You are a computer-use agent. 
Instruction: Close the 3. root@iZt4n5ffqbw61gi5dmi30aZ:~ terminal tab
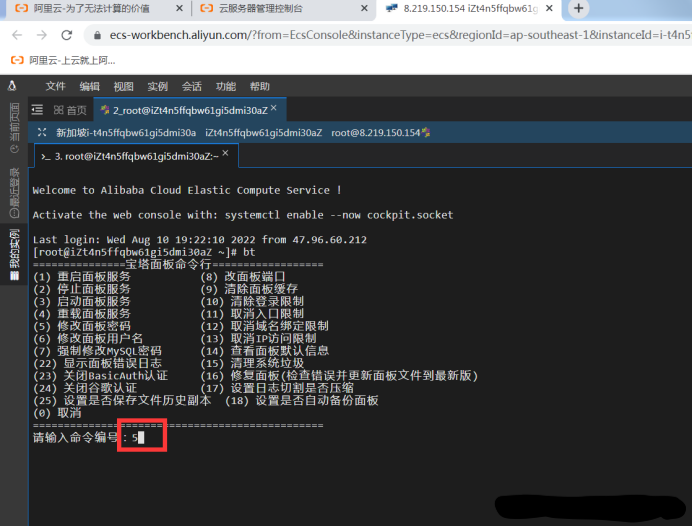(x=225, y=153)
